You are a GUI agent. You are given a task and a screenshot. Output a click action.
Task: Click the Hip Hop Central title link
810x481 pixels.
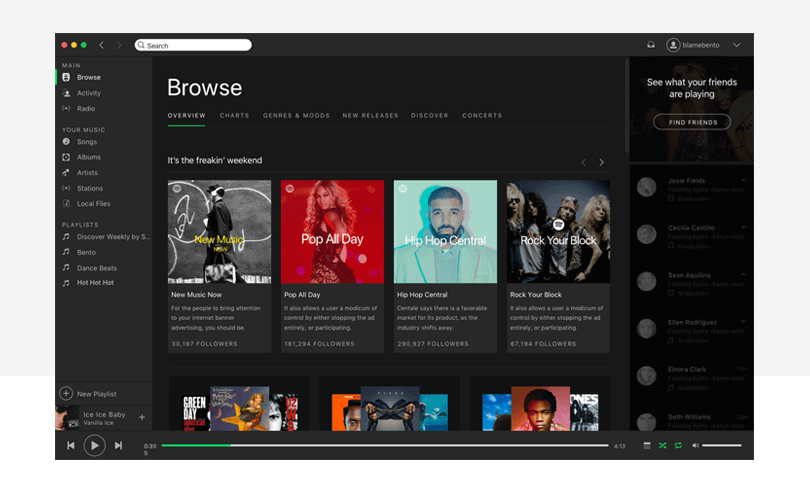click(x=422, y=295)
